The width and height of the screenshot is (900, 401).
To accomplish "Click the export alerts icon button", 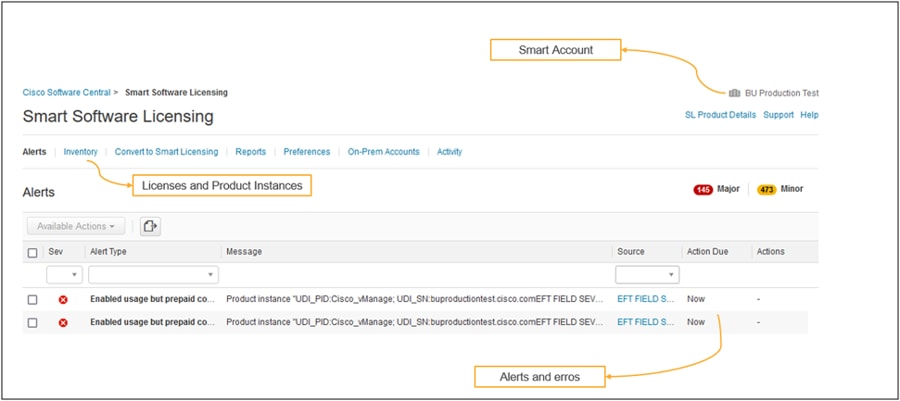I will tap(150, 226).
